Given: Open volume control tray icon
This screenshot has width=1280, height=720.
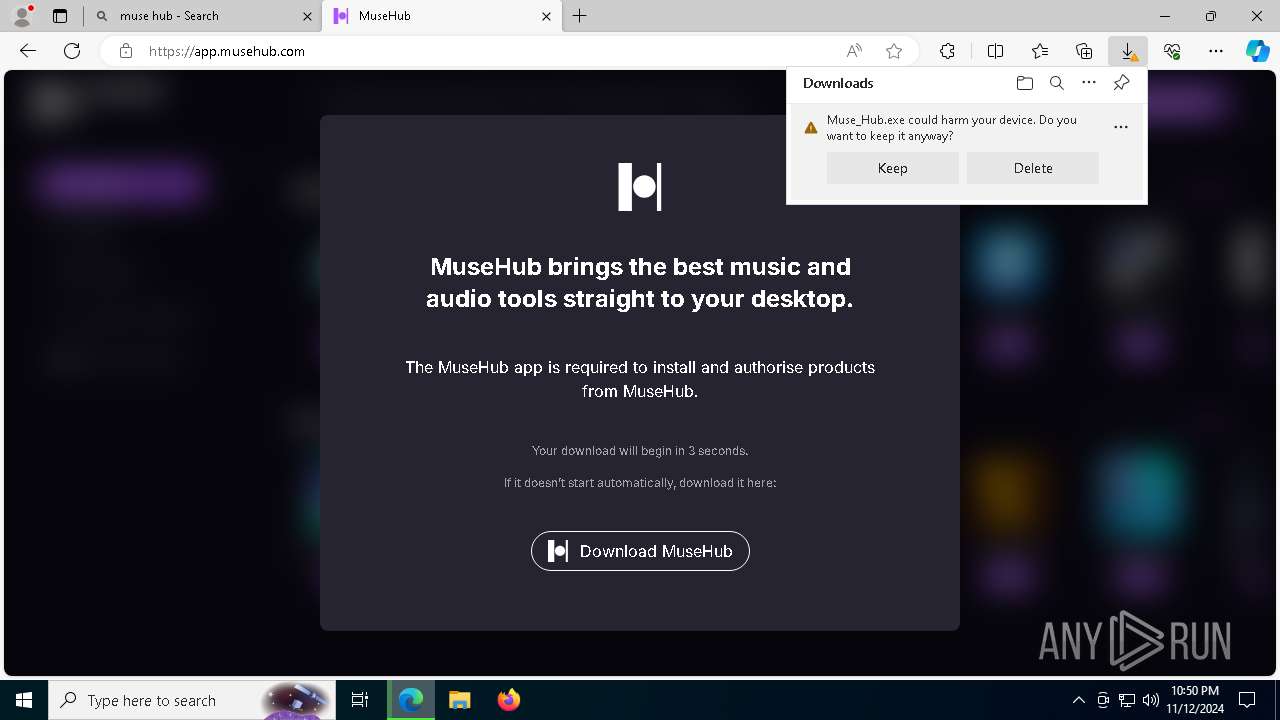Looking at the screenshot, I should (x=1151, y=700).
